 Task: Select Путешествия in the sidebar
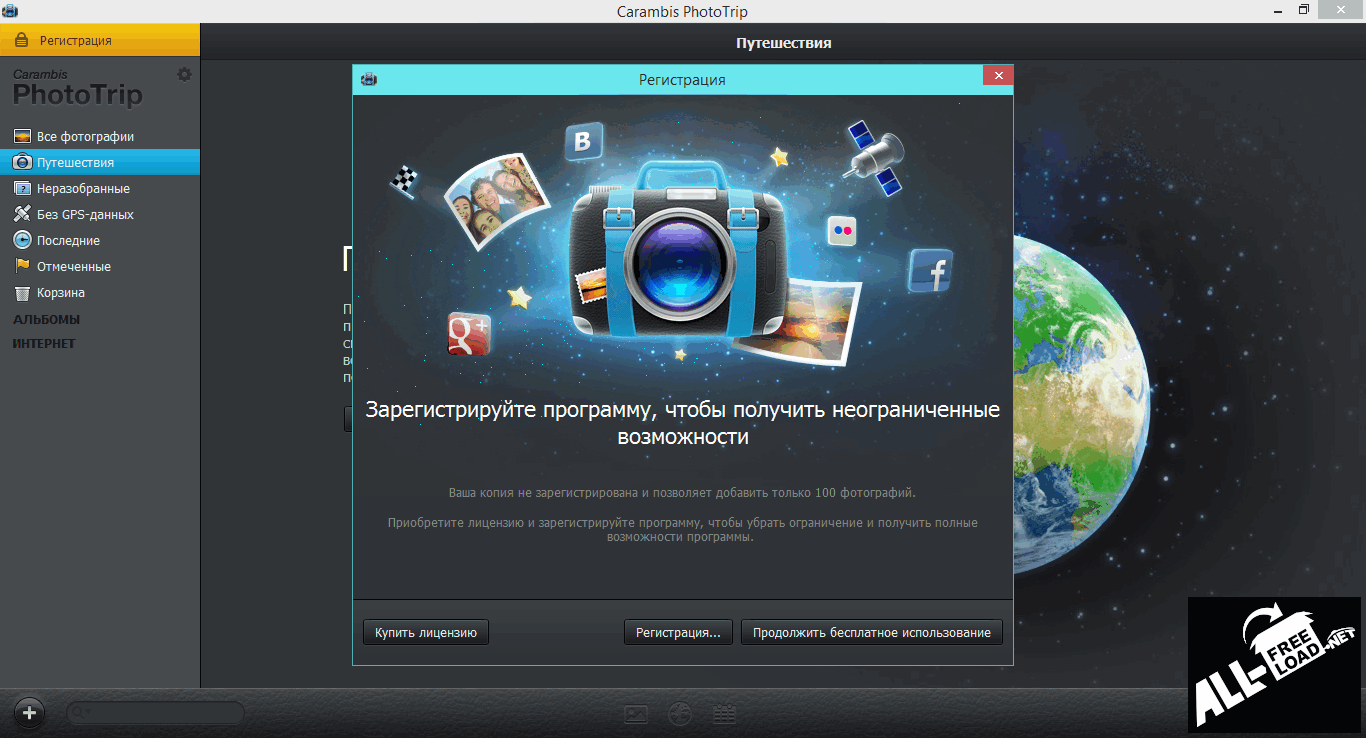tap(75, 162)
